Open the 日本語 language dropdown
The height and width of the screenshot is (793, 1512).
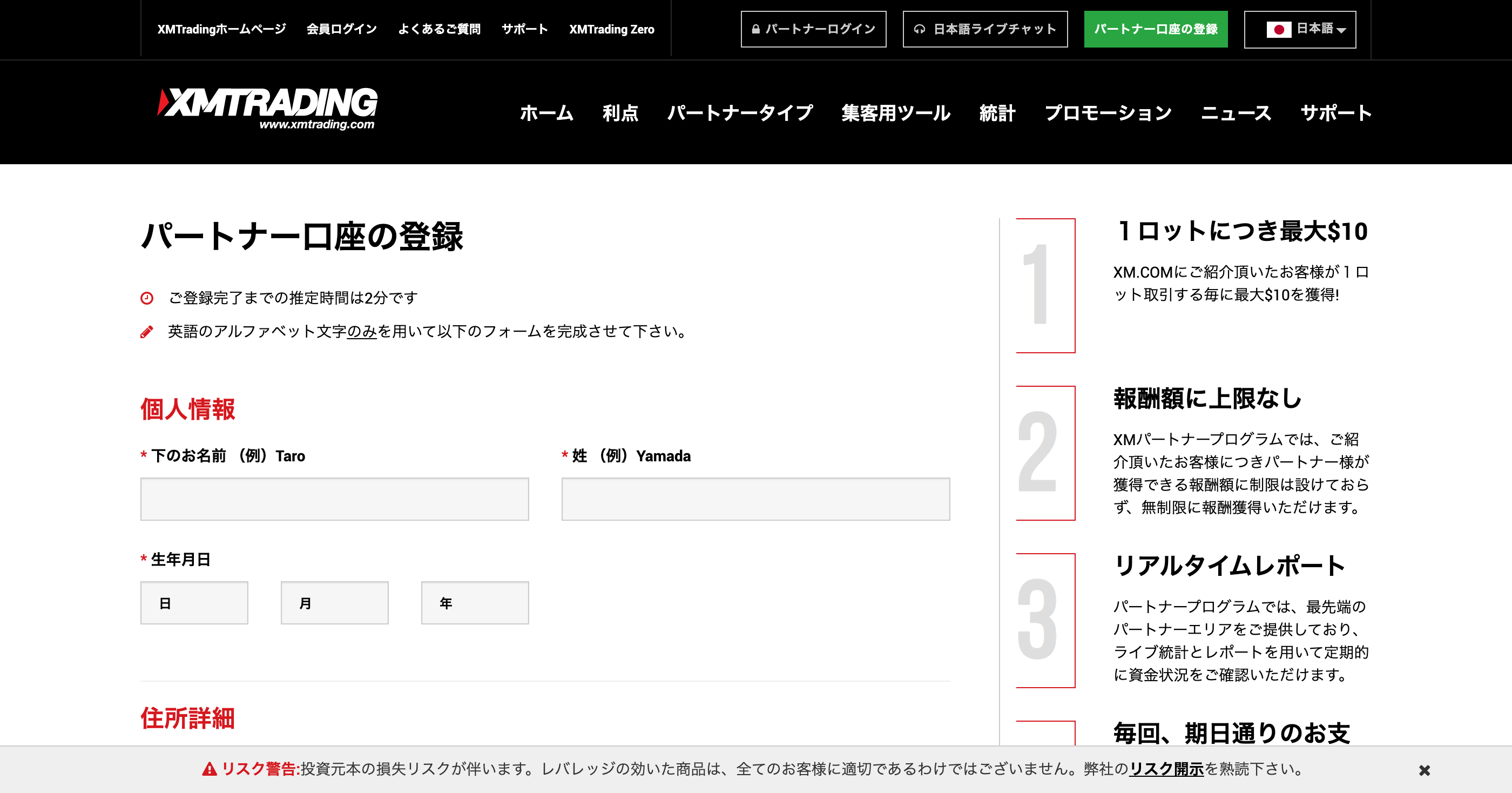click(1300, 29)
